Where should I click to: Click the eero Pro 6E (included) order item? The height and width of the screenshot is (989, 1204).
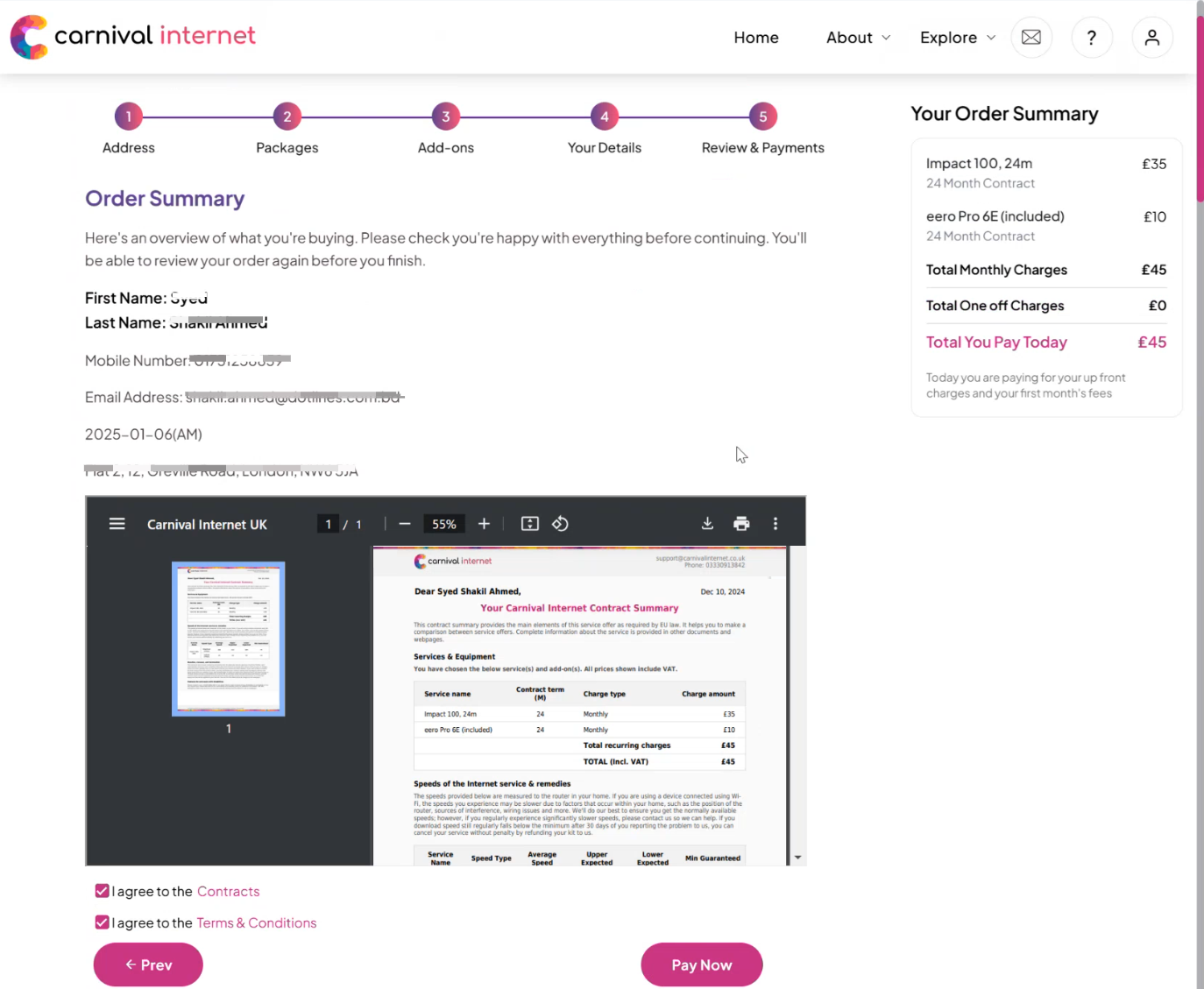[x=1046, y=226]
